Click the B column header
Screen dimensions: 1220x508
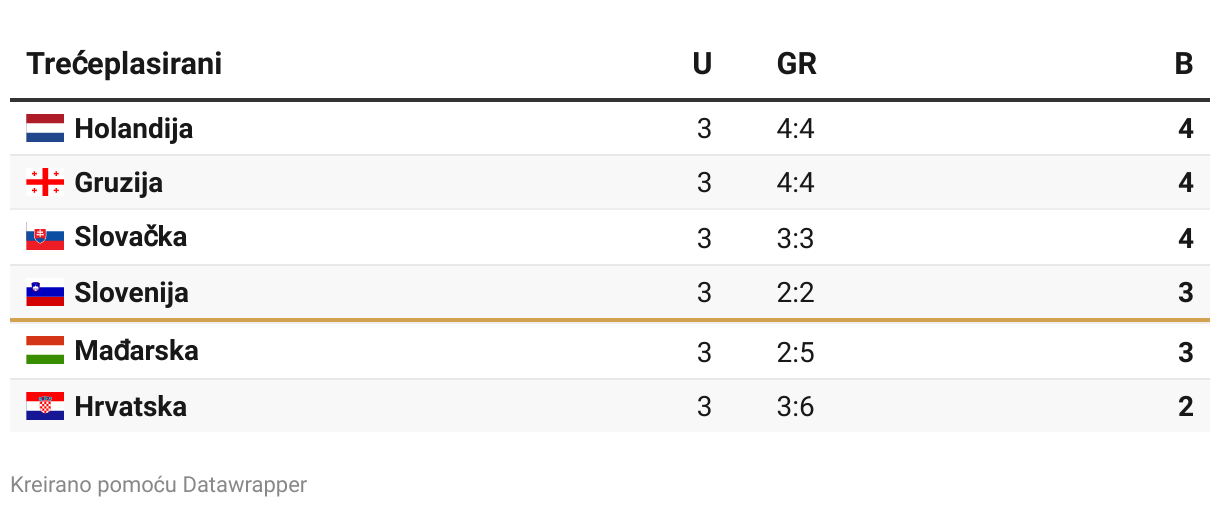1184,64
